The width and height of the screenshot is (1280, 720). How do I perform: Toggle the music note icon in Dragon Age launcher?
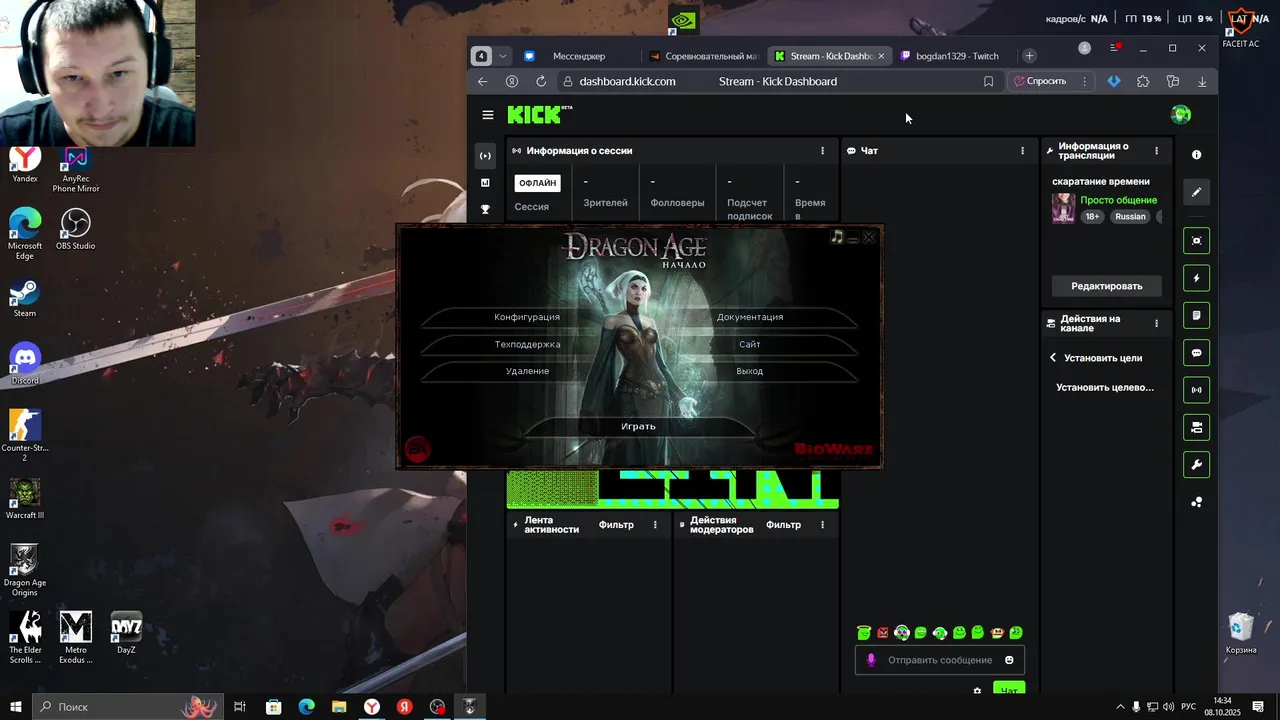[x=837, y=237]
